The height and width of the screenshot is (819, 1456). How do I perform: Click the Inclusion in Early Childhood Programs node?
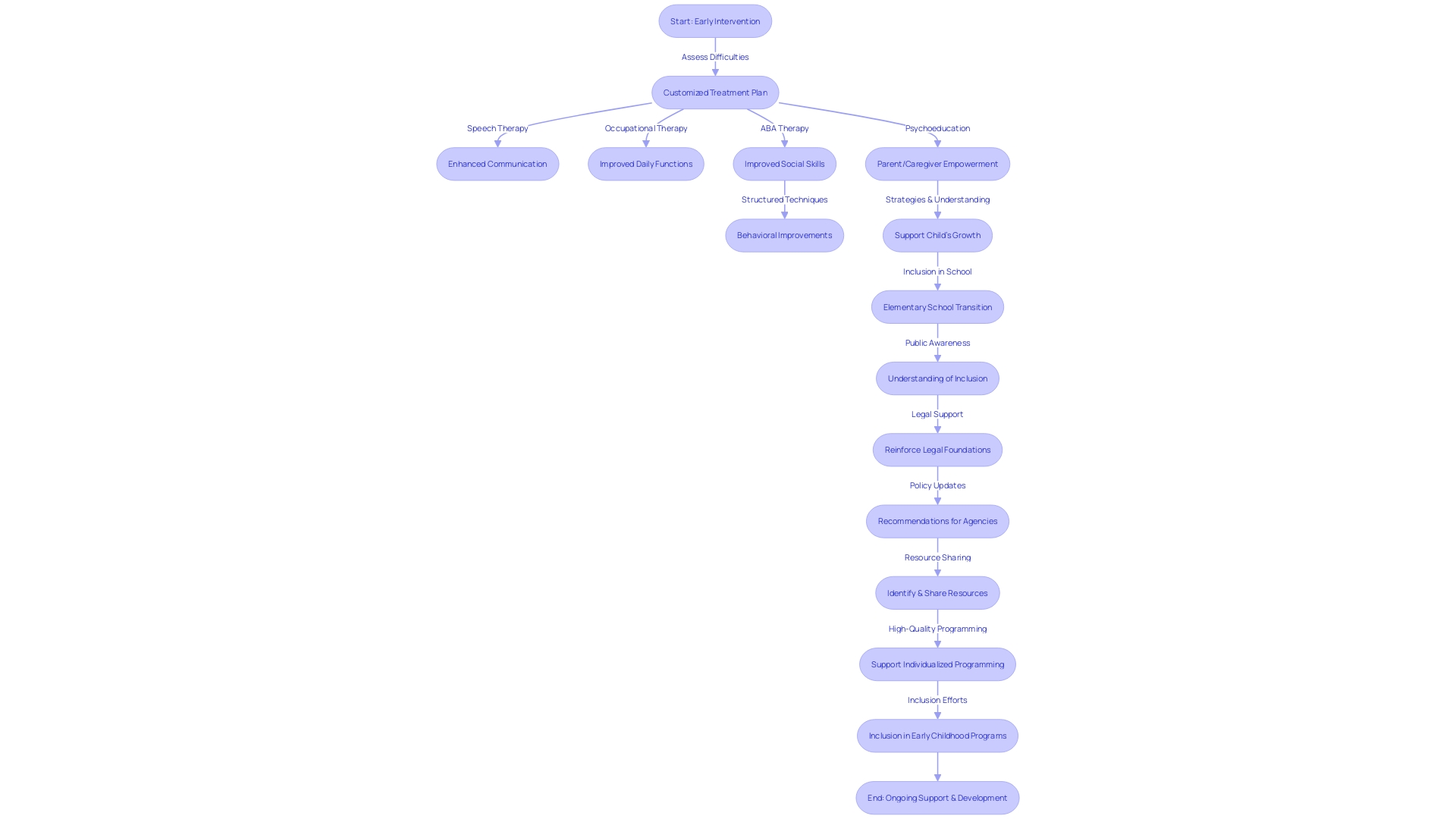point(937,735)
